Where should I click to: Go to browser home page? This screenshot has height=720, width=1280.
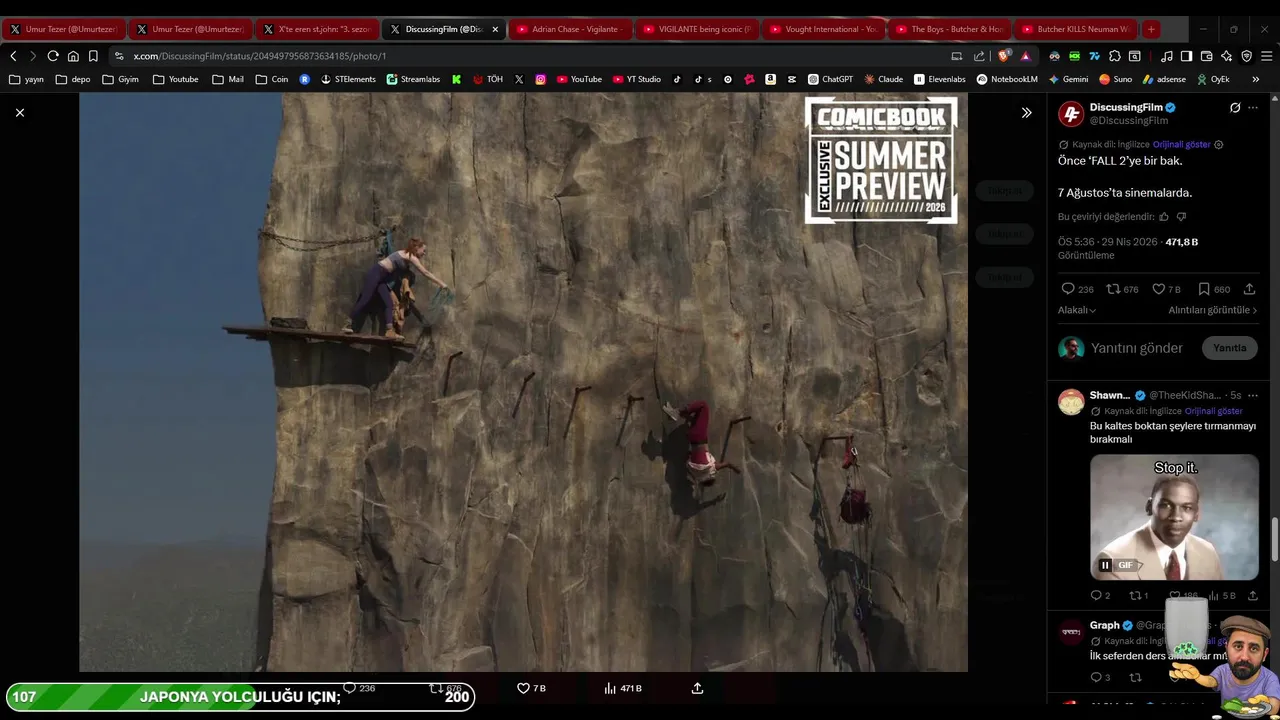[x=73, y=56]
